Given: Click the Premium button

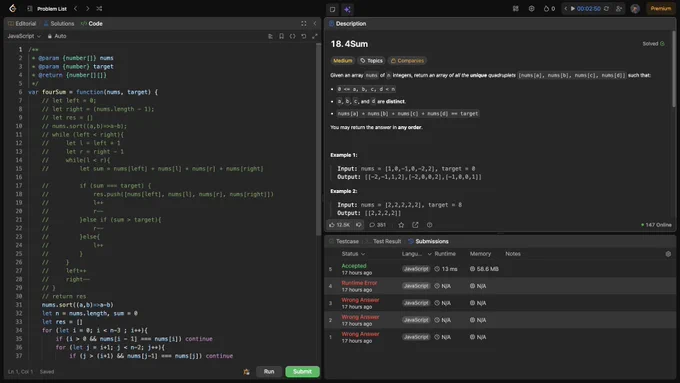Looking at the screenshot, I should 660,9.
